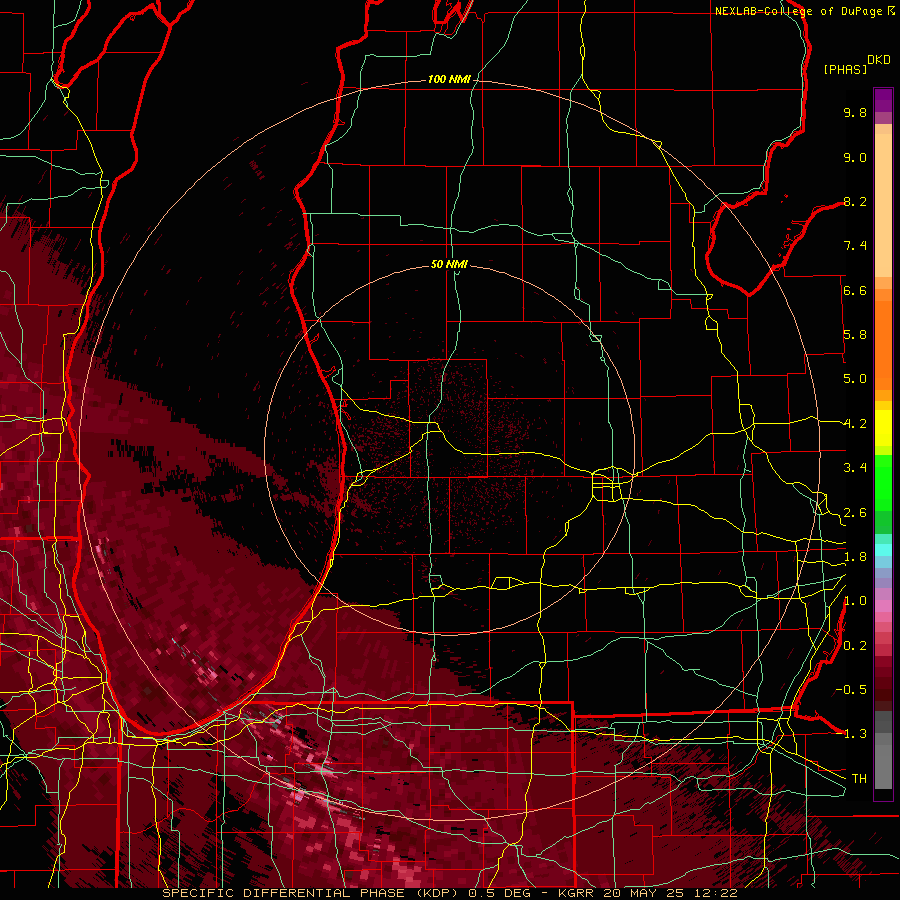Click the 9.8 value on color scale
This screenshot has height=900, width=900.
click(x=855, y=112)
